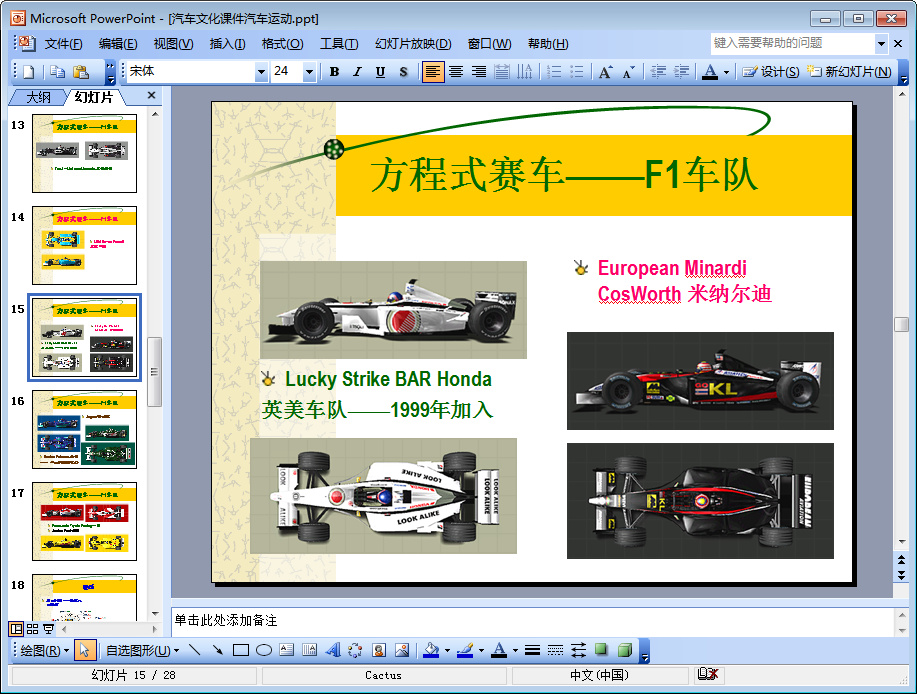Click the 新幻灯片 (New Slide) button
The height and width of the screenshot is (694, 917).
[849, 72]
